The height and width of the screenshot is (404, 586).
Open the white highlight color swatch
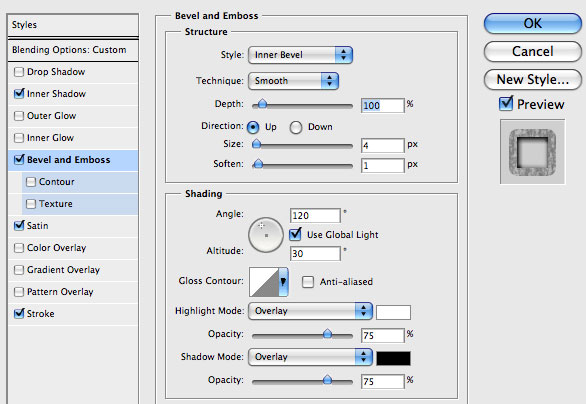tap(393, 312)
